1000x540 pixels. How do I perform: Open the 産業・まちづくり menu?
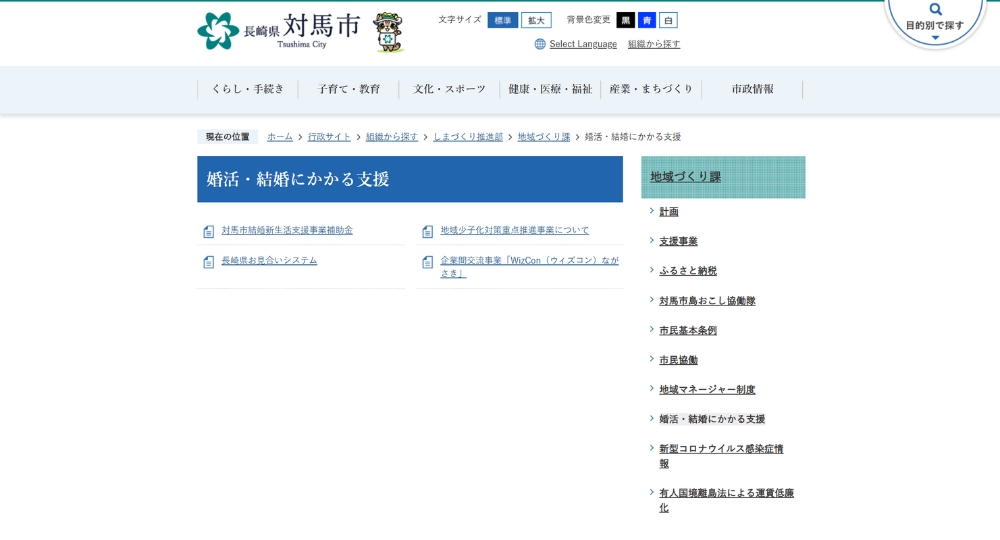click(651, 89)
